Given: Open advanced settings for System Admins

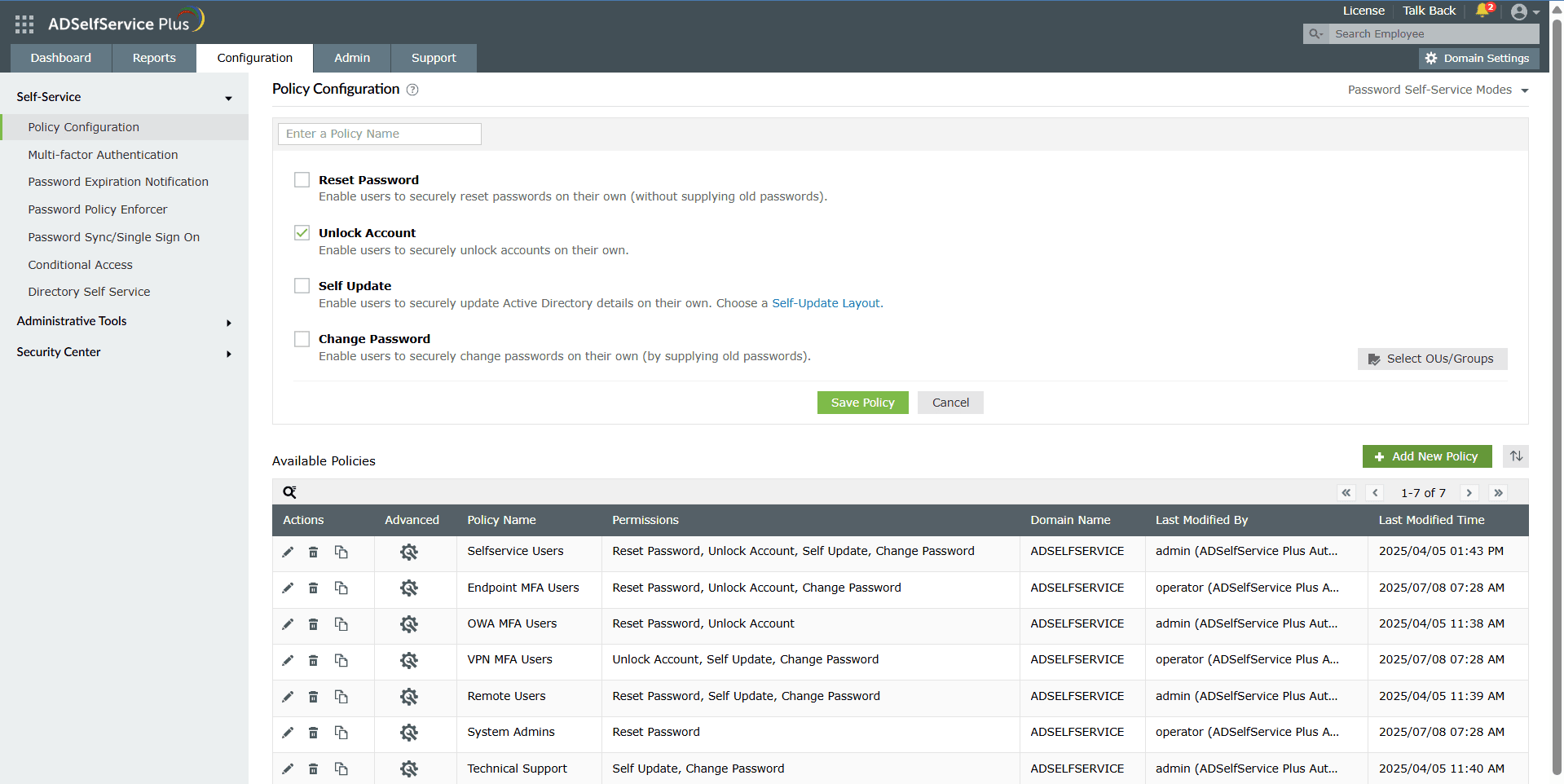Looking at the screenshot, I should (409, 733).
